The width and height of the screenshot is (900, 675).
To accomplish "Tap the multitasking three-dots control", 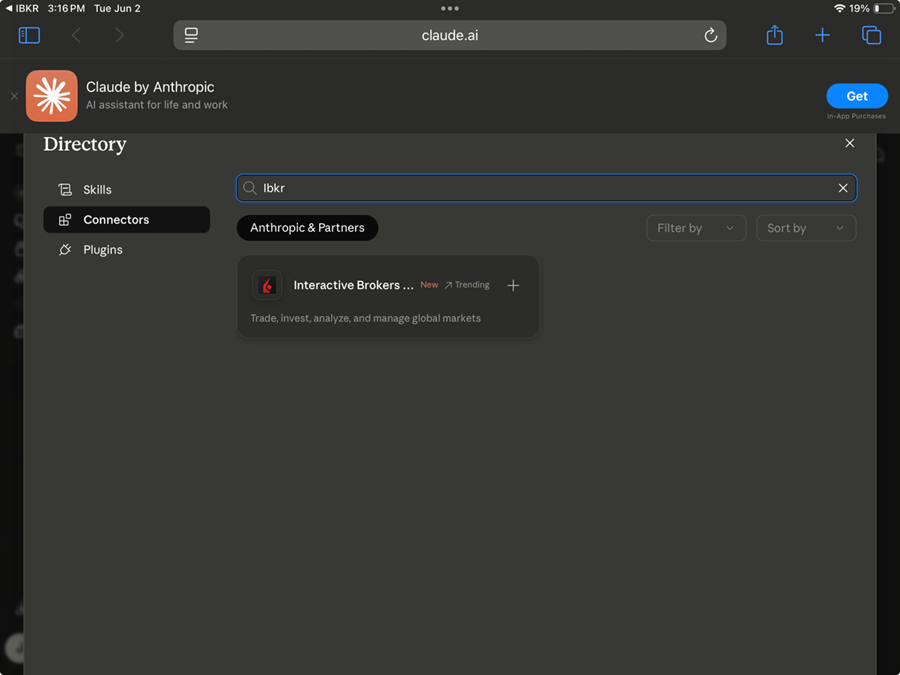I will point(449,8).
